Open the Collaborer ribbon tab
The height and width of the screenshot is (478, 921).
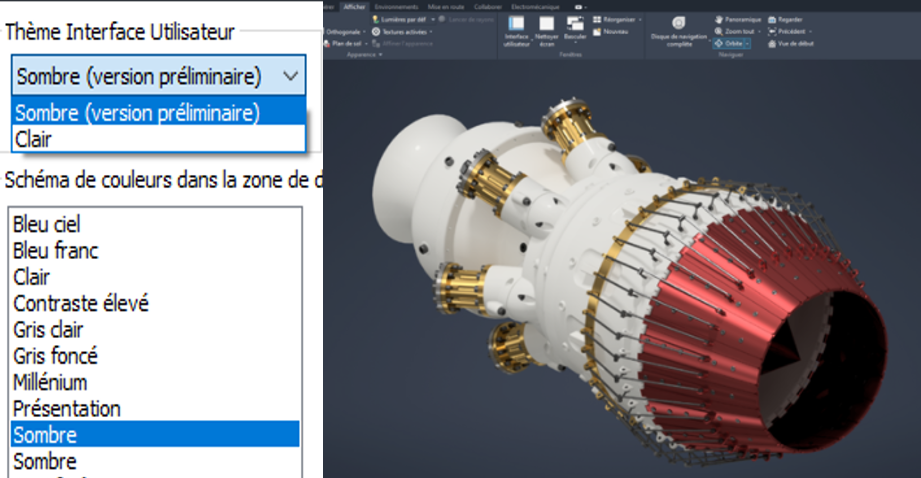488,7
